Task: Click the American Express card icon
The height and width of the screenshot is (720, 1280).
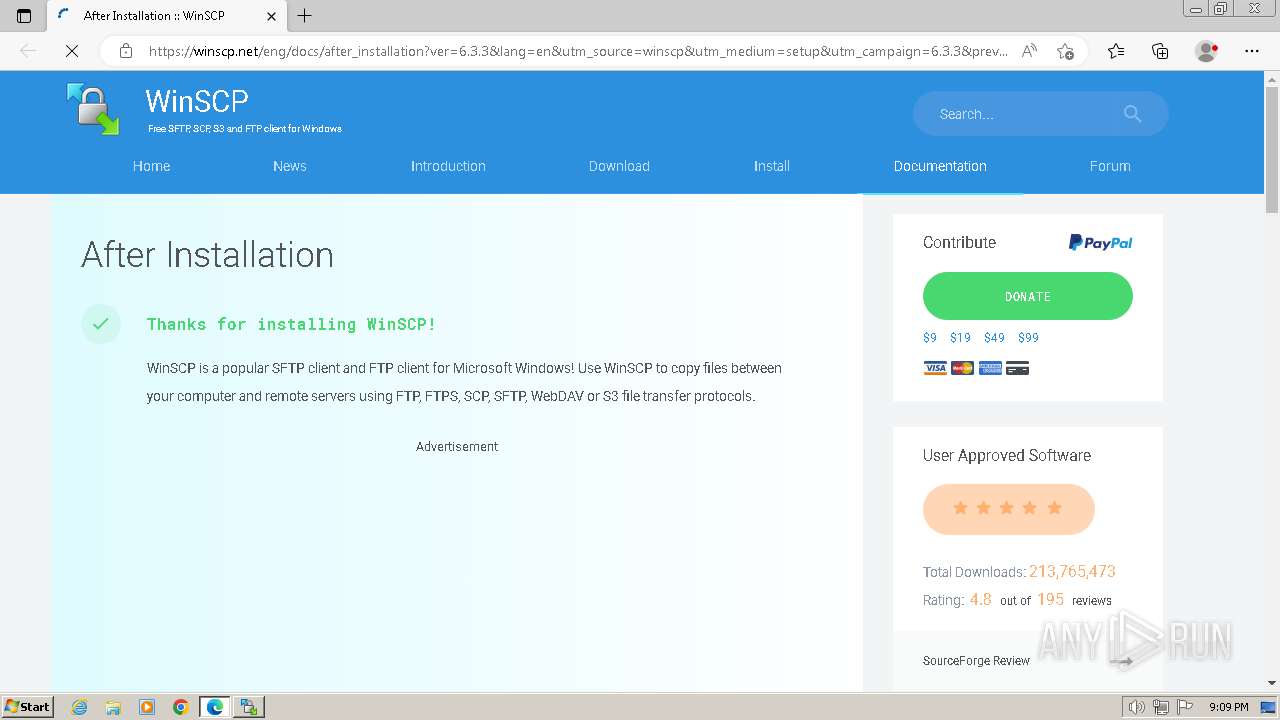Action: click(990, 368)
